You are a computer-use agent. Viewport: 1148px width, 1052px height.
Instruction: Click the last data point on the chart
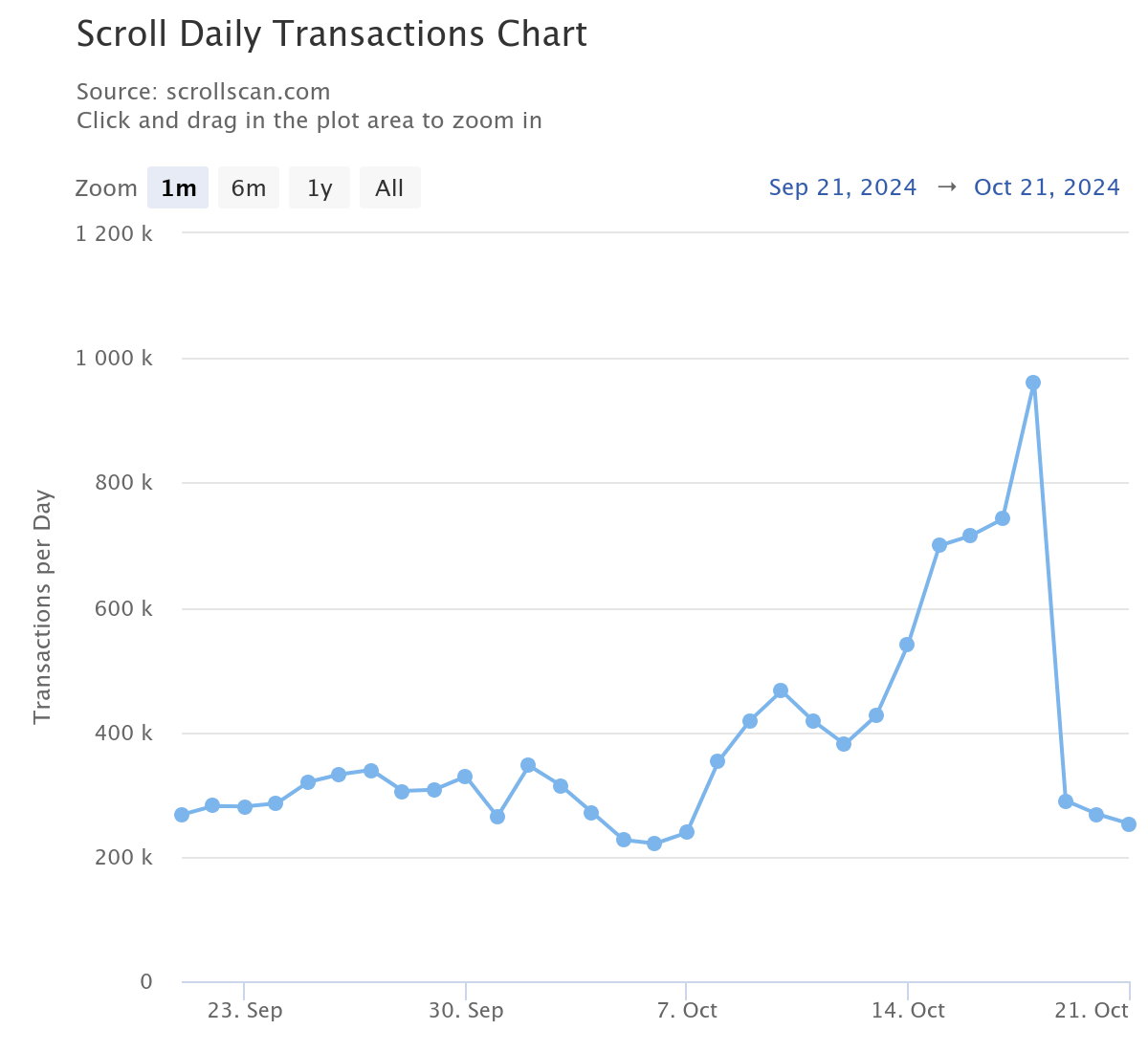pos(1128,823)
